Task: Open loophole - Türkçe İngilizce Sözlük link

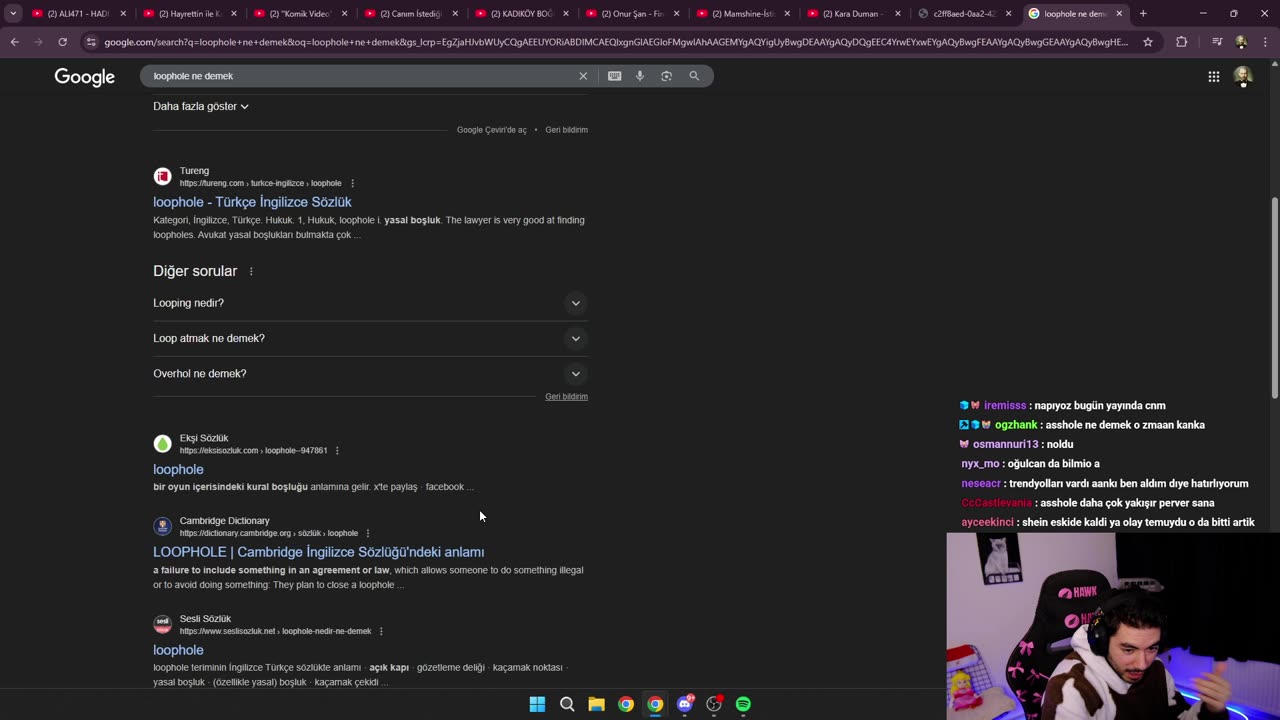Action: pos(252,202)
